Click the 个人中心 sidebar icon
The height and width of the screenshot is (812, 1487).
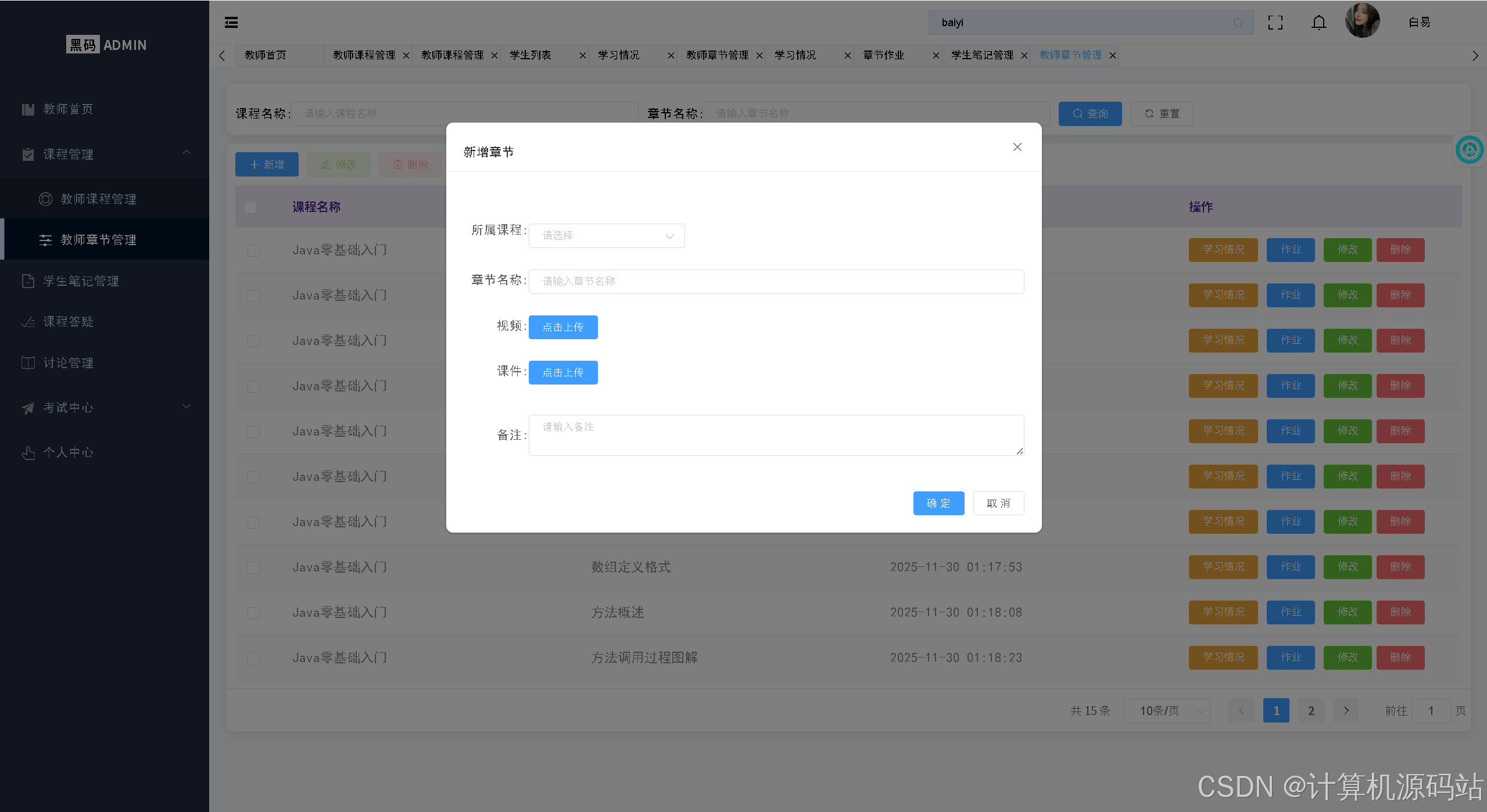click(x=28, y=452)
